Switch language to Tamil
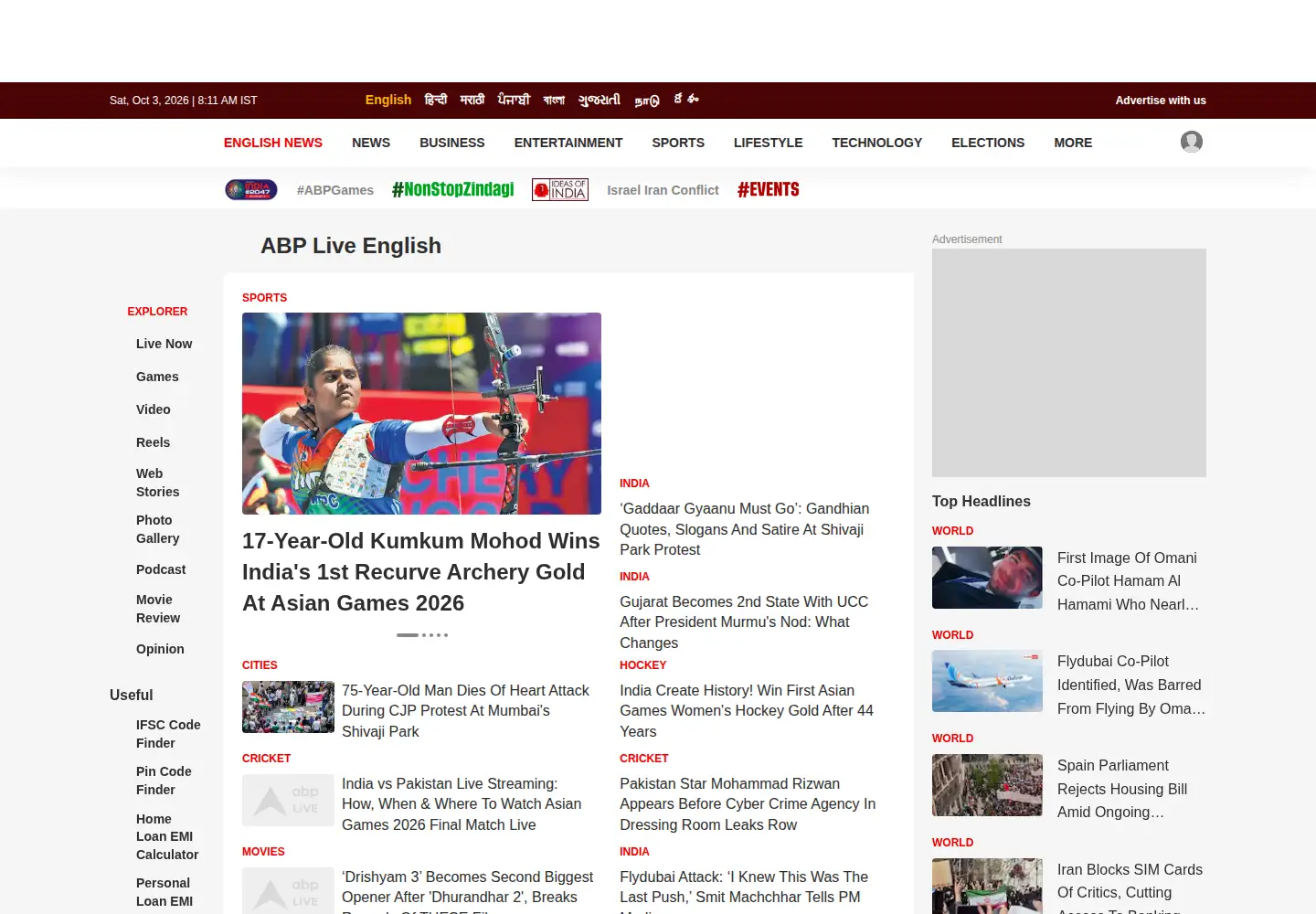Screen dimensions: 1316x914 point(647,101)
